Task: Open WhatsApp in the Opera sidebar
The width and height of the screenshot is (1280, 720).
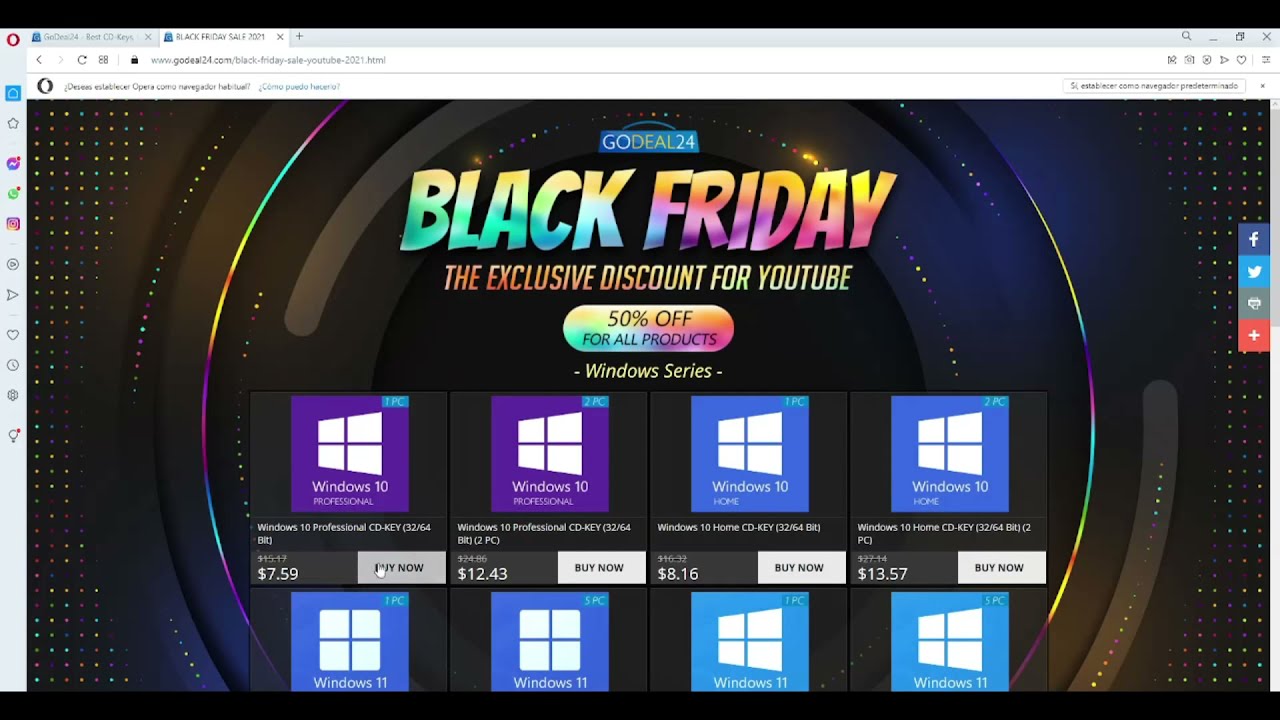Action: tap(13, 193)
